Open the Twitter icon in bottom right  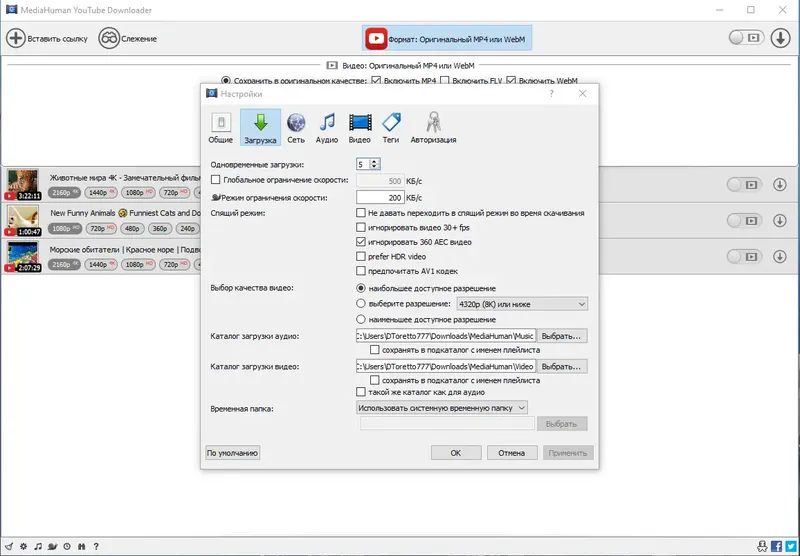(x=791, y=546)
